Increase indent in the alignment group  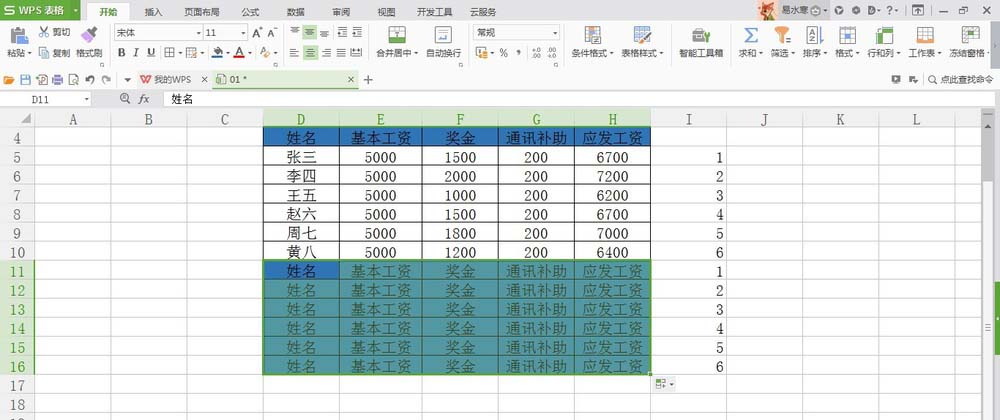point(357,32)
